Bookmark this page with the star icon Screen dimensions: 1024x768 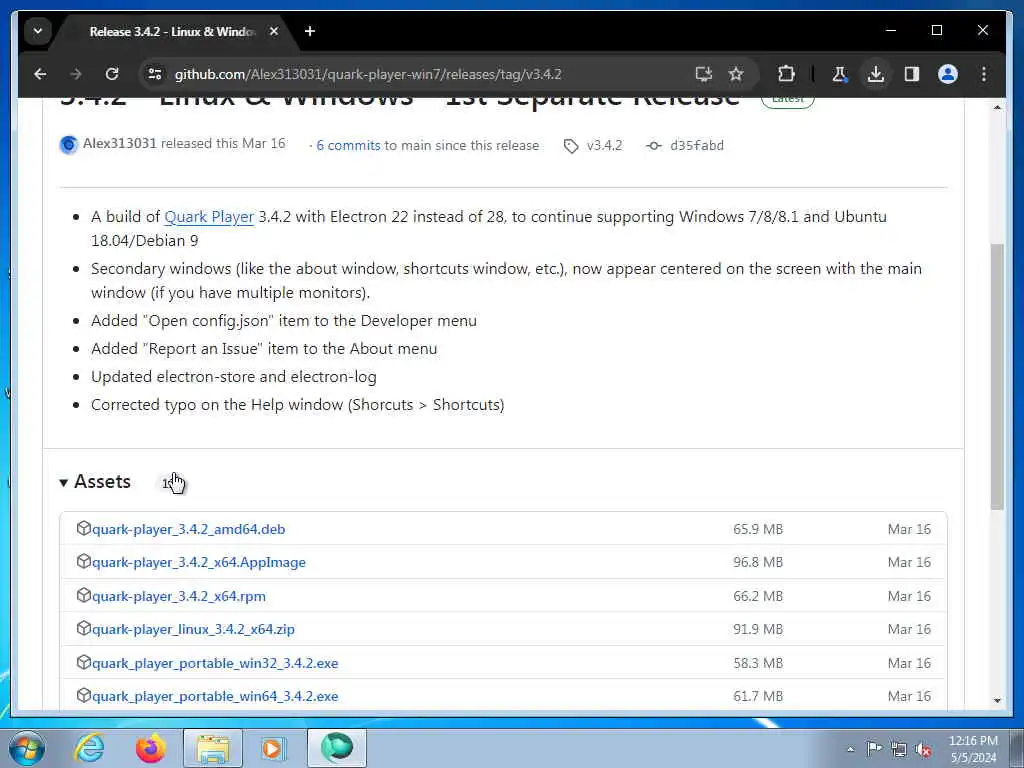(x=736, y=74)
